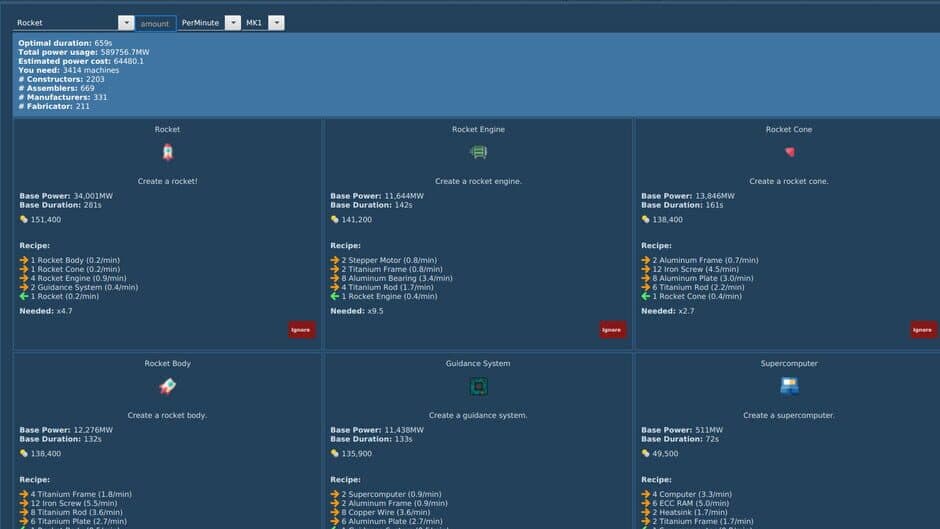The height and width of the screenshot is (529, 940).
Task: Click the coin icon next to 141,200
Action: click(335, 220)
